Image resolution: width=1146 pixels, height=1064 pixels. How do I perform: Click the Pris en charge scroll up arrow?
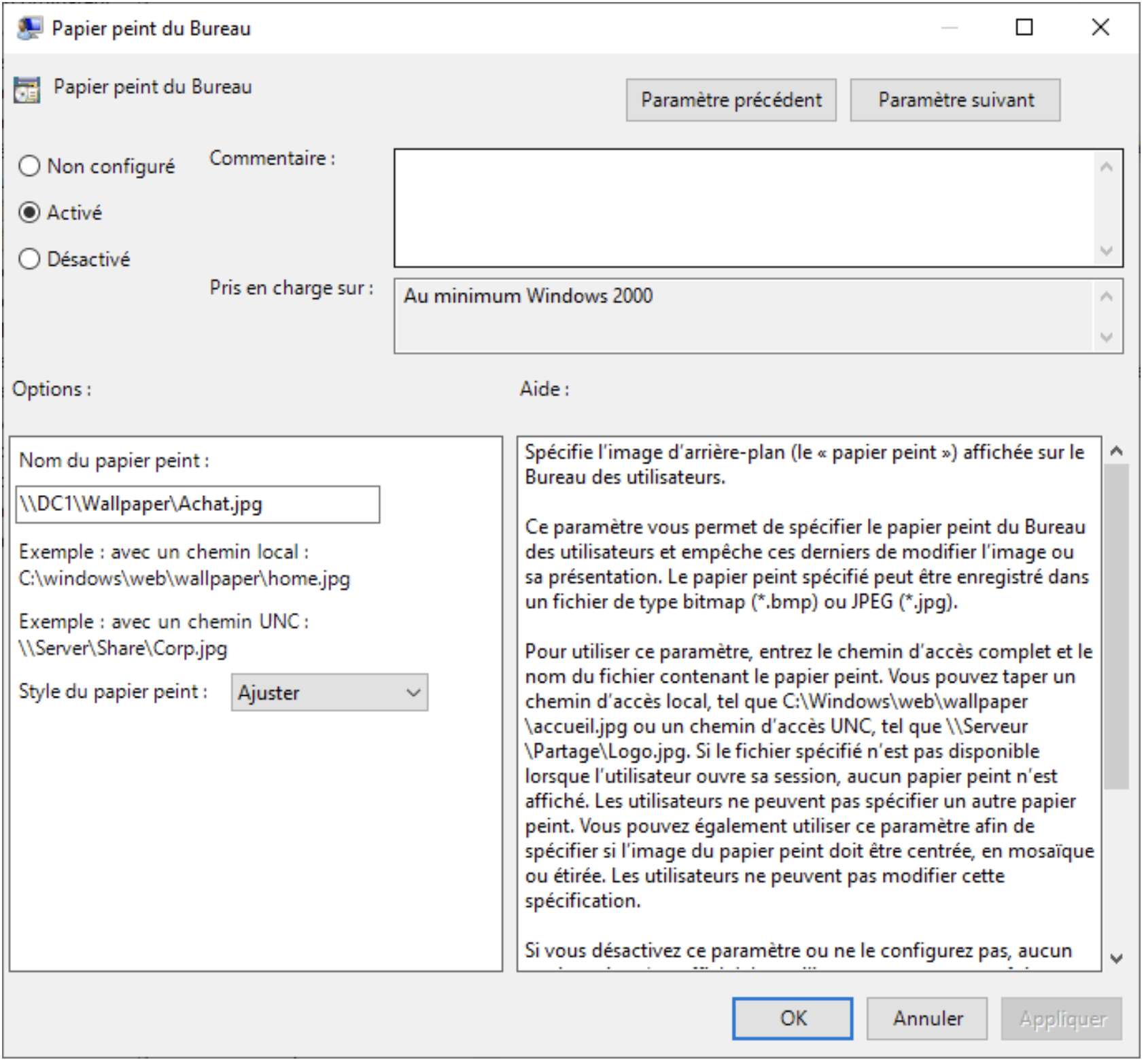click(1107, 297)
